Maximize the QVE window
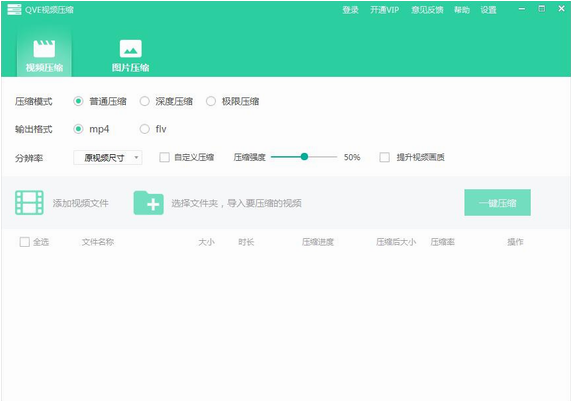Image resolution: width=572 pixels, height=401 pixels. point(542,9)
